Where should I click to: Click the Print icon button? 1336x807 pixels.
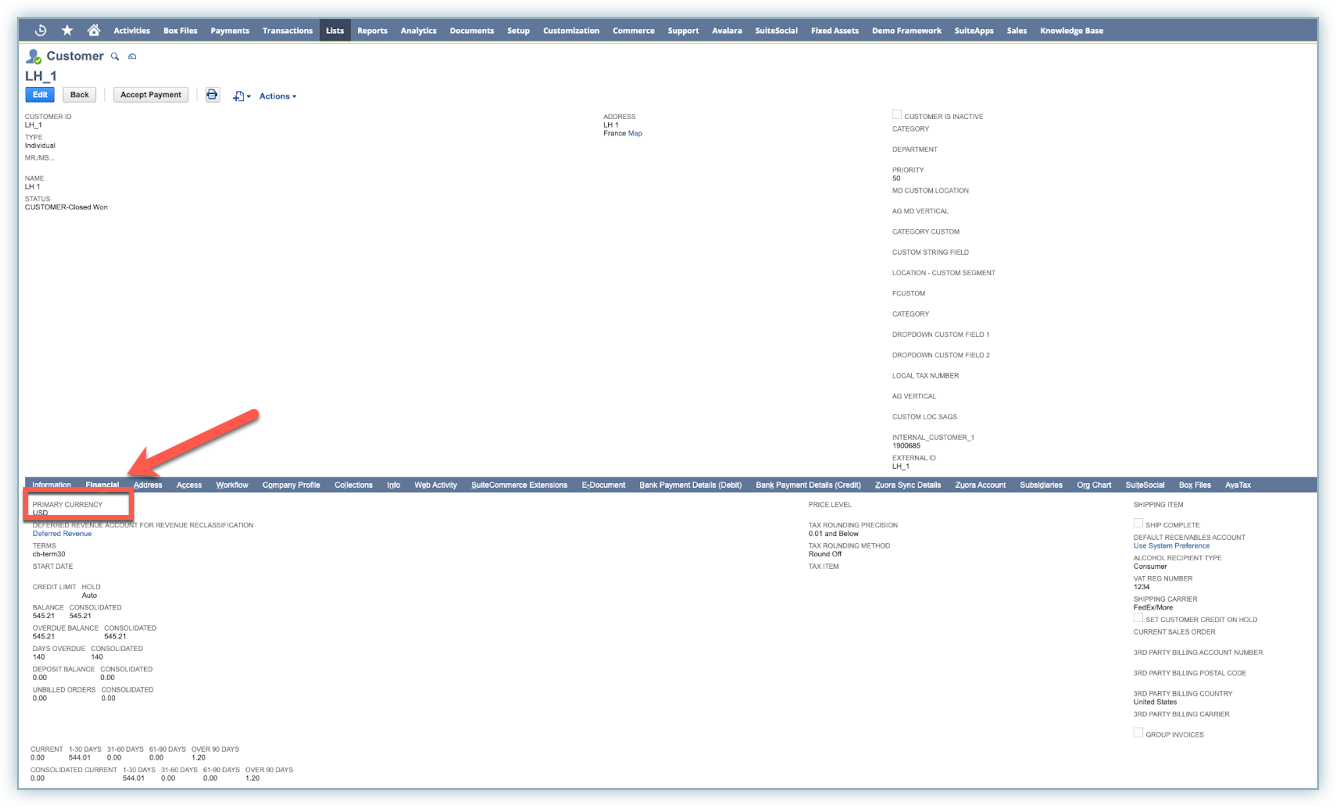tap(212, 95)
